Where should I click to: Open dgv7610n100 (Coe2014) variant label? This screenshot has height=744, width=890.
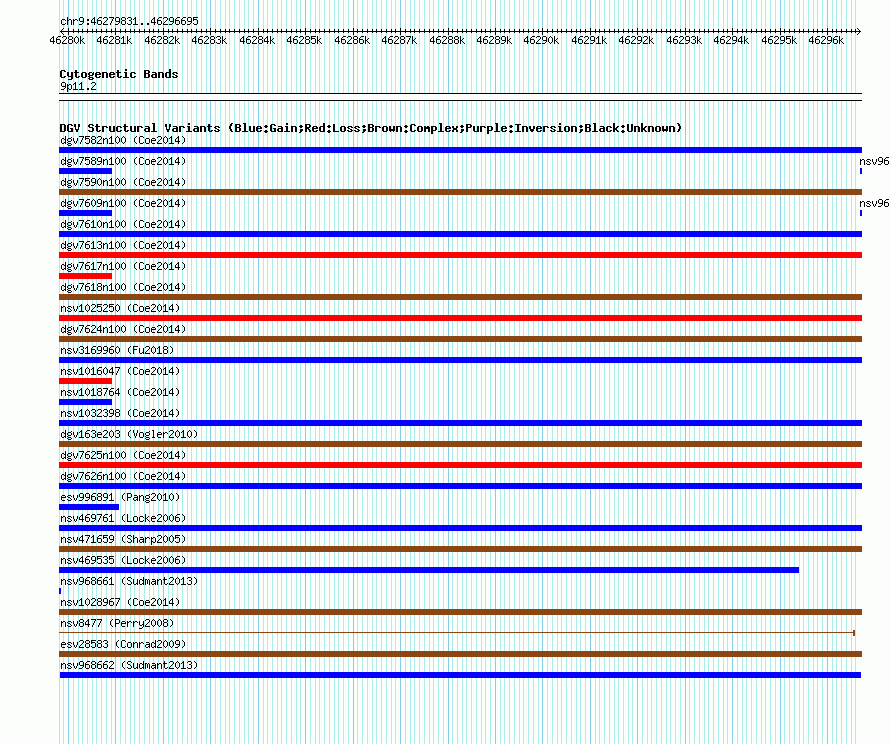(123, 224)
